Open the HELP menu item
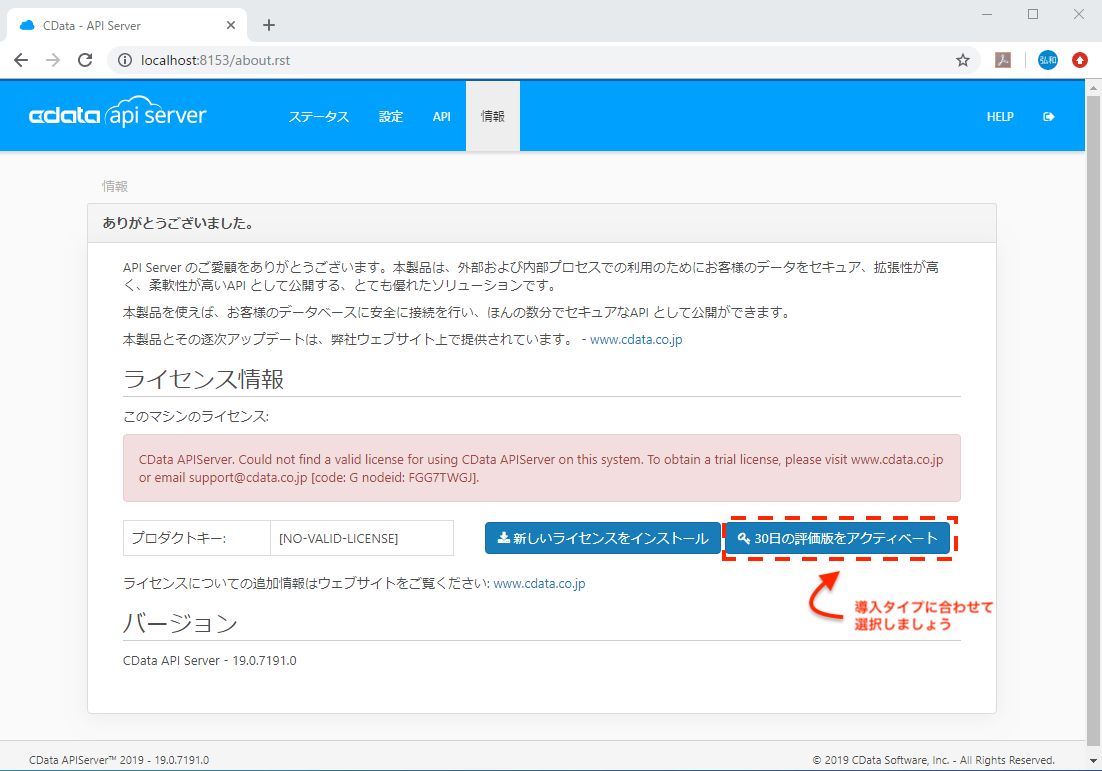Viewport: 1102px width, 771px height. tap(999, 117)
